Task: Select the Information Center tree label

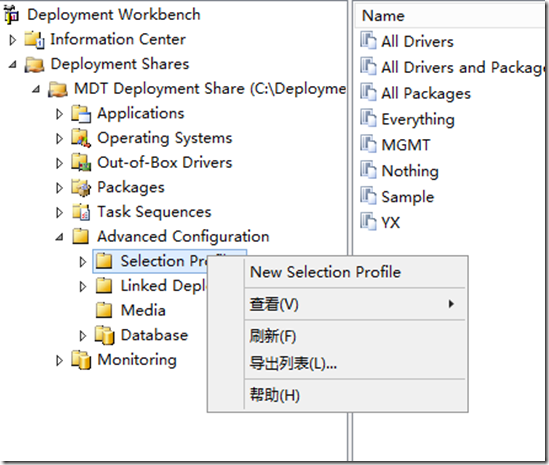Action: pyautogui.click(x=118, y=39)
